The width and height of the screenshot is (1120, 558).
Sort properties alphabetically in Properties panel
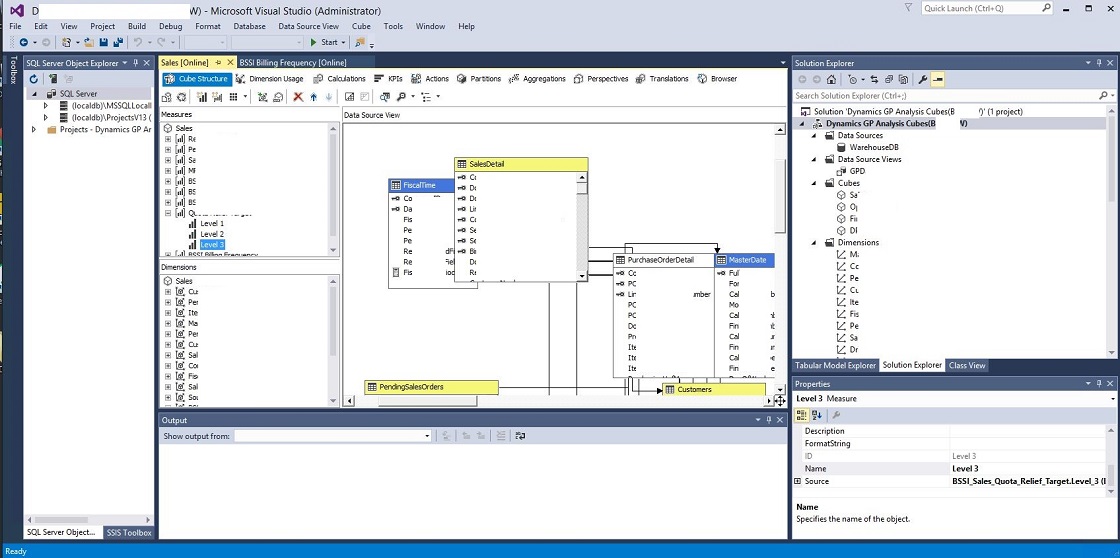coord(816,415)
